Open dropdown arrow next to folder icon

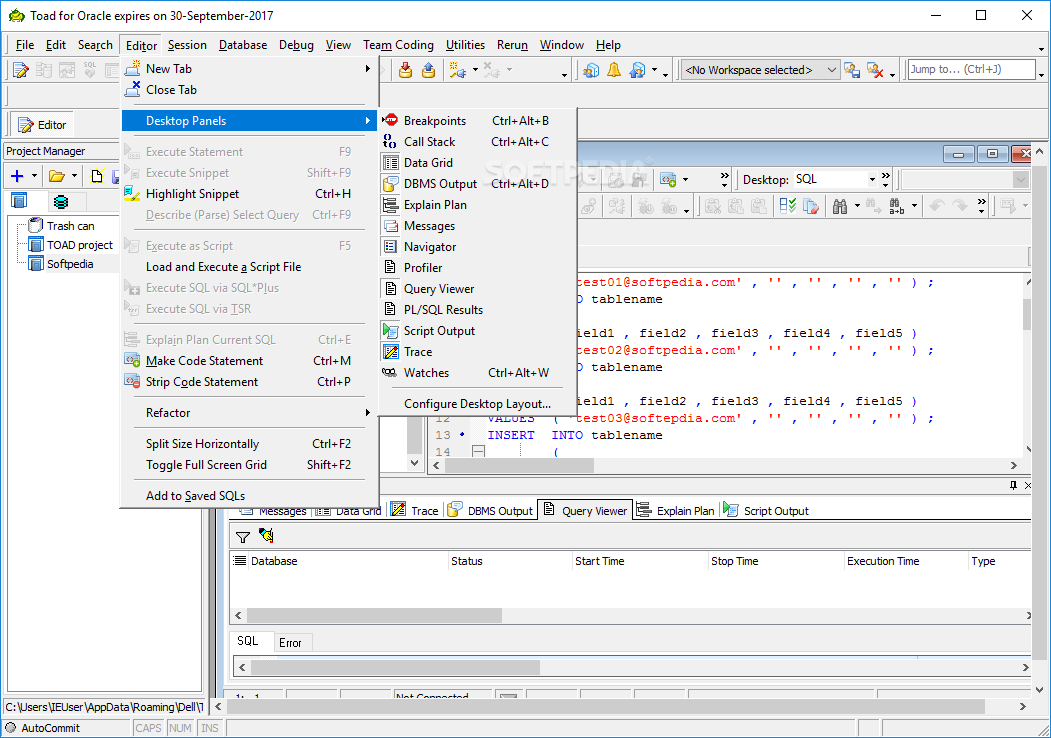[74, 176]
